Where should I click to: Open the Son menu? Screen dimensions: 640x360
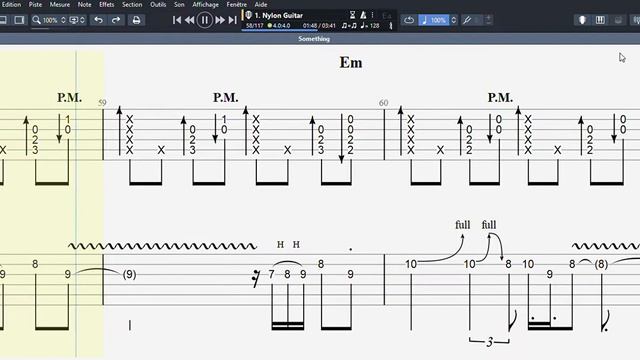(179, 4)
